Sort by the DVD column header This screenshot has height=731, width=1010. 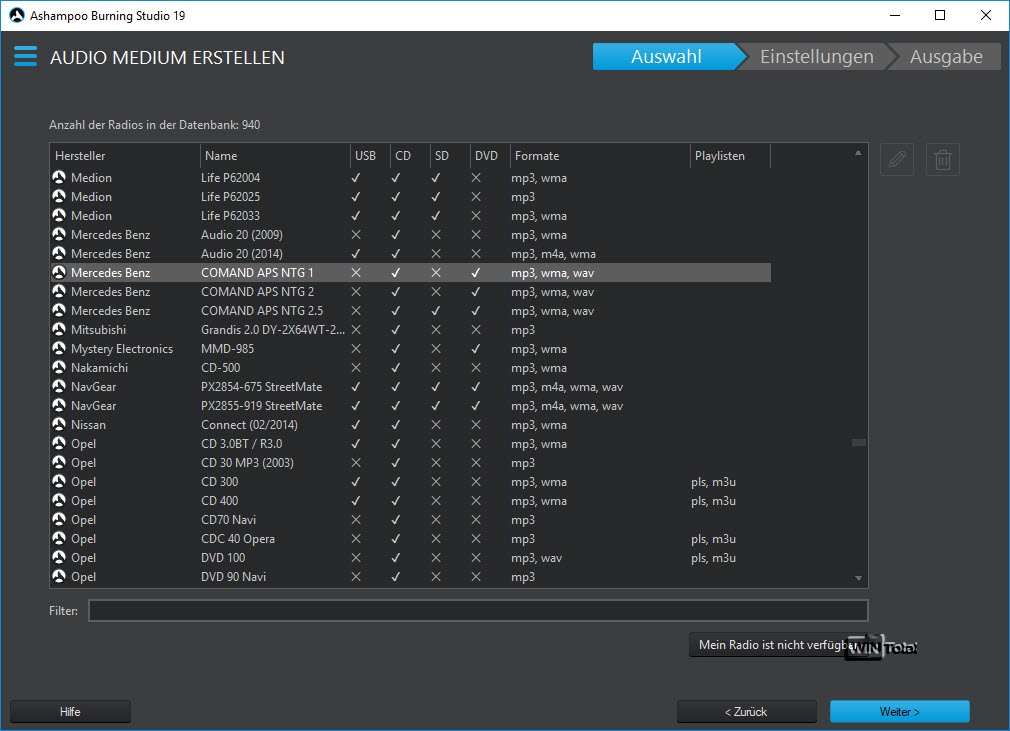(490, 156)
